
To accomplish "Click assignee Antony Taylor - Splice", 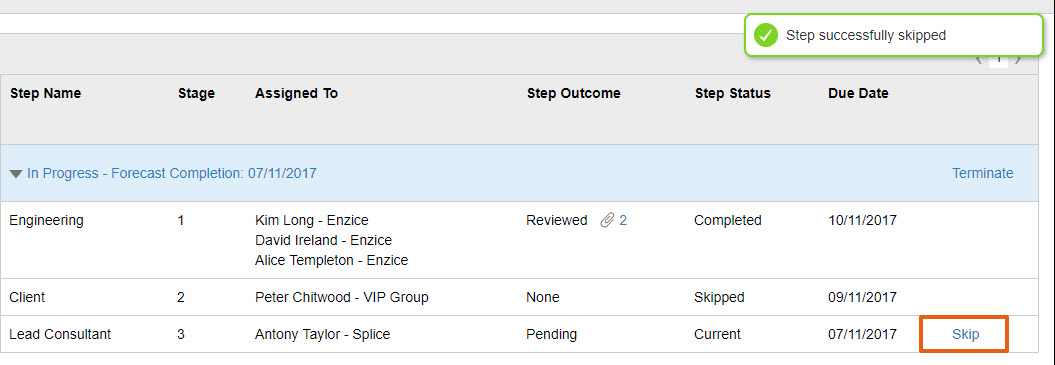I will pyautogui.click(x=322, y=334).
